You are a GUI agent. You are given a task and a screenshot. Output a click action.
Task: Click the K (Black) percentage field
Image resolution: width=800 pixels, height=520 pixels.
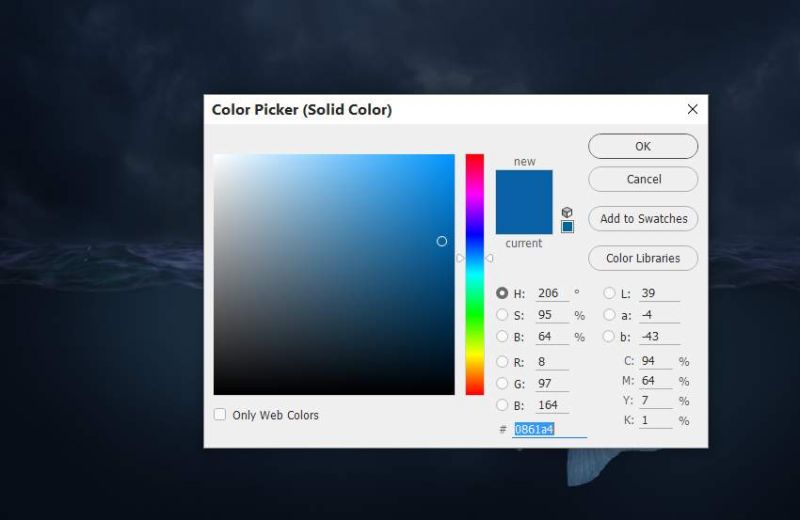coord(655,421)
